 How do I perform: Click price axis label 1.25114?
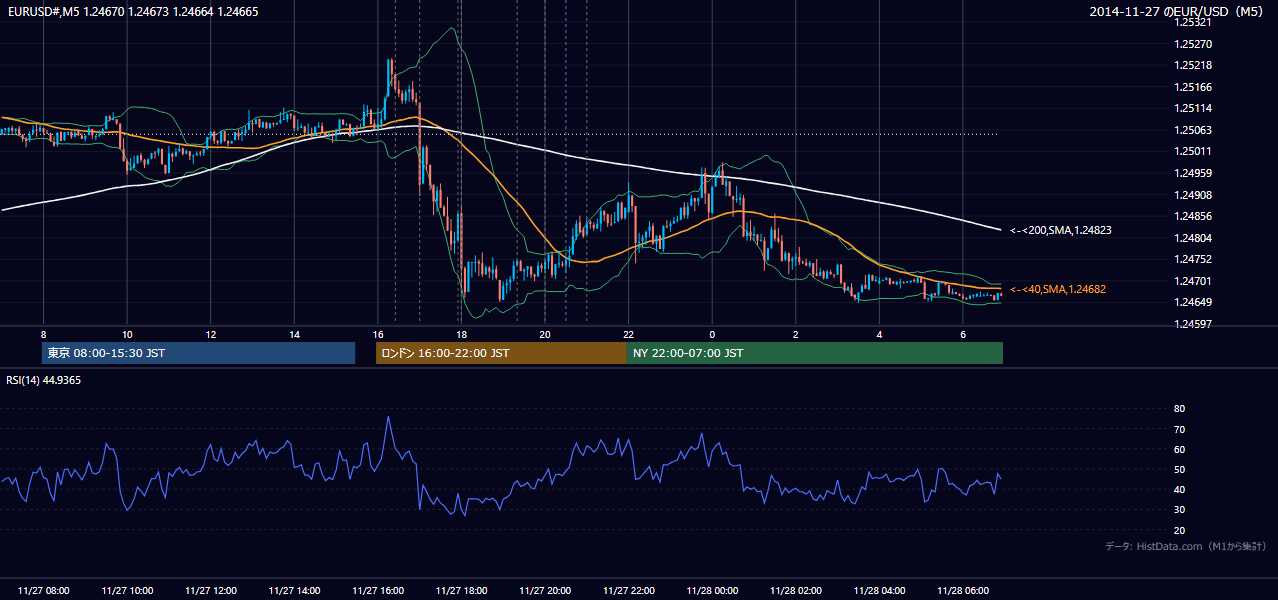[x=1193, y=108]
